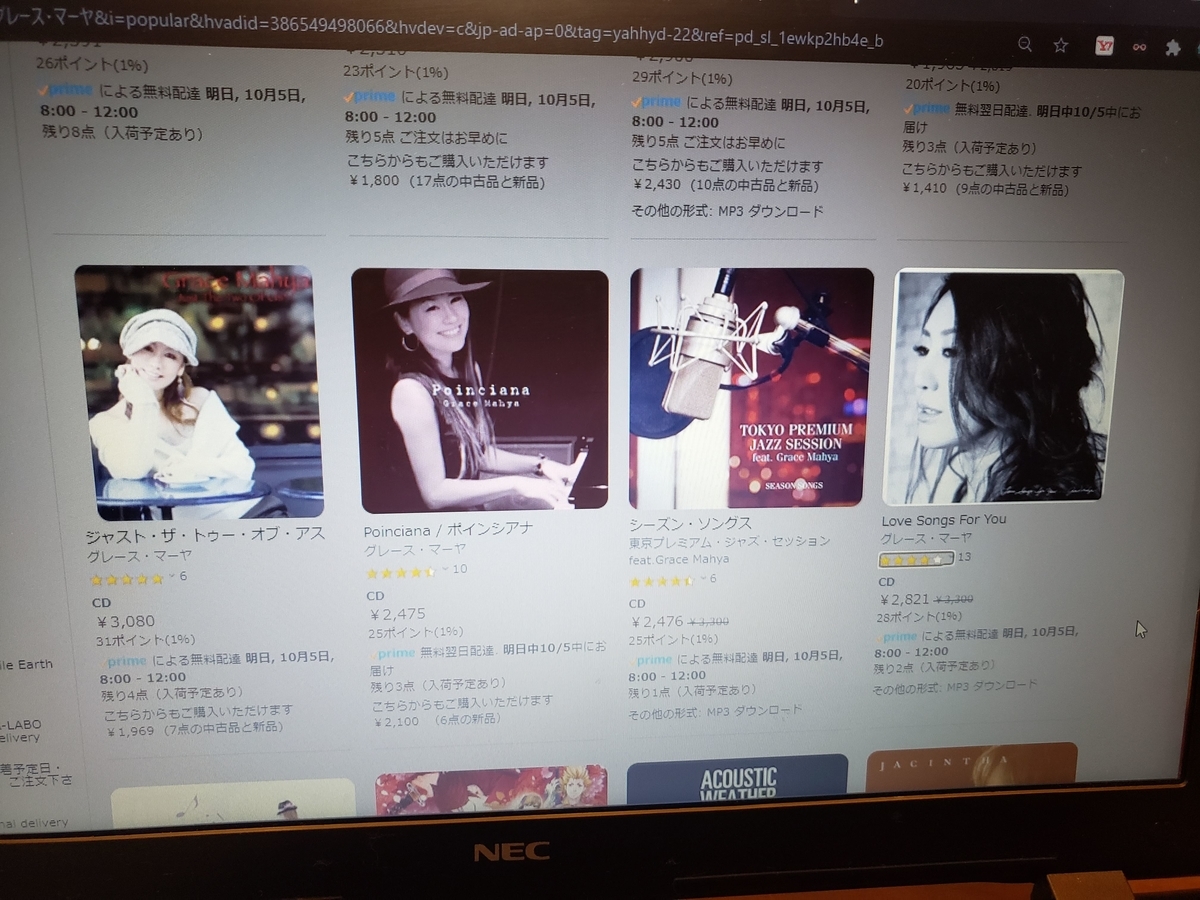
Task: Open the Yahoo Japan extension icon
Action: pos(1104,46)
